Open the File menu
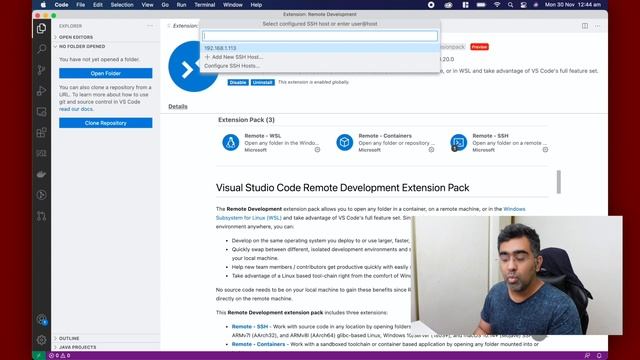 click(80, 5)
